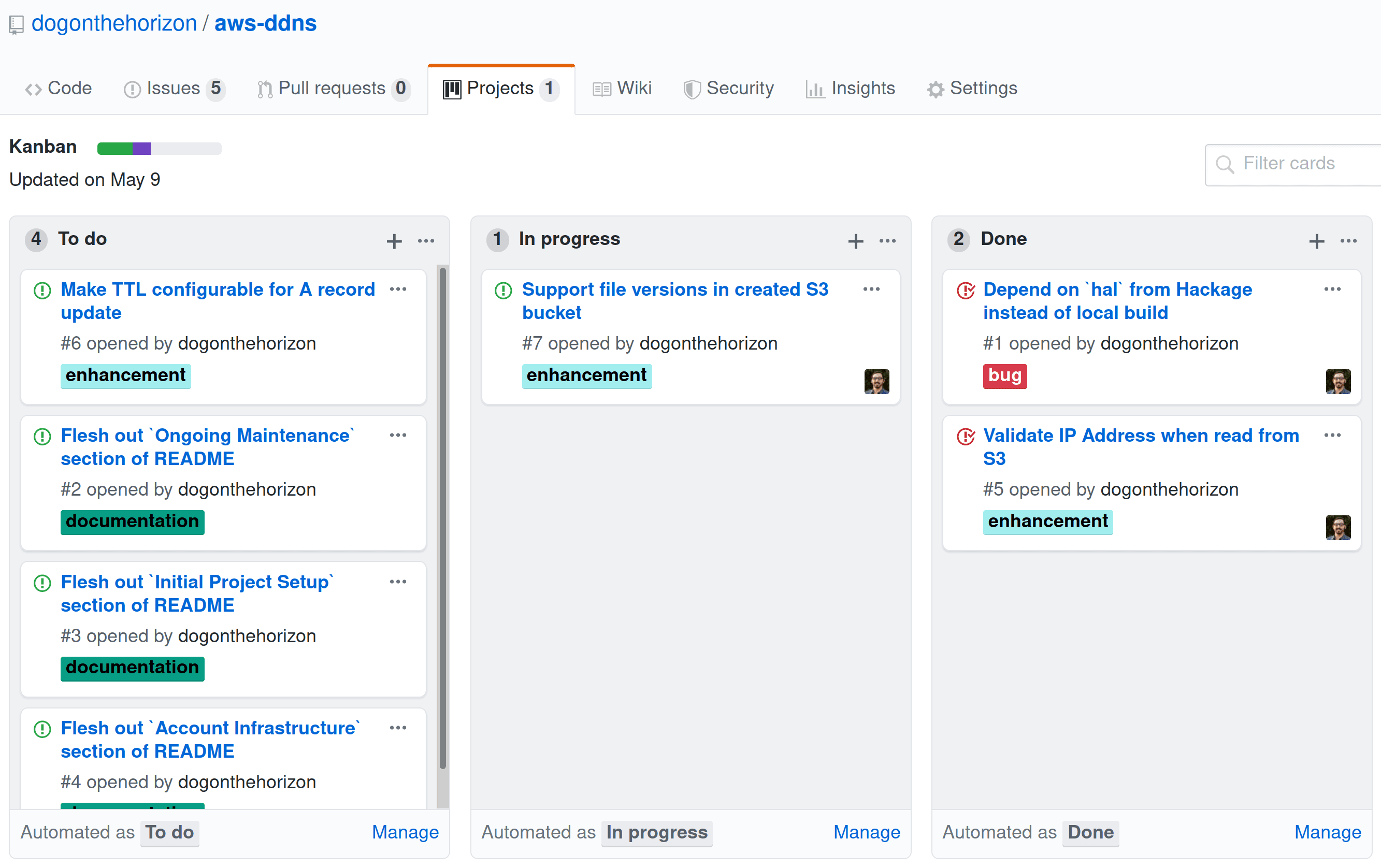Open repository Settings tab
Image resolution: width=1381 pixels, height=868 pixels.
point(972,88)
